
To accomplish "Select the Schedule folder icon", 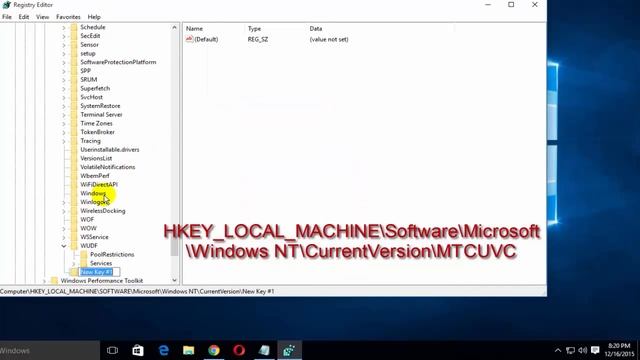I will (x=74, y=27).
